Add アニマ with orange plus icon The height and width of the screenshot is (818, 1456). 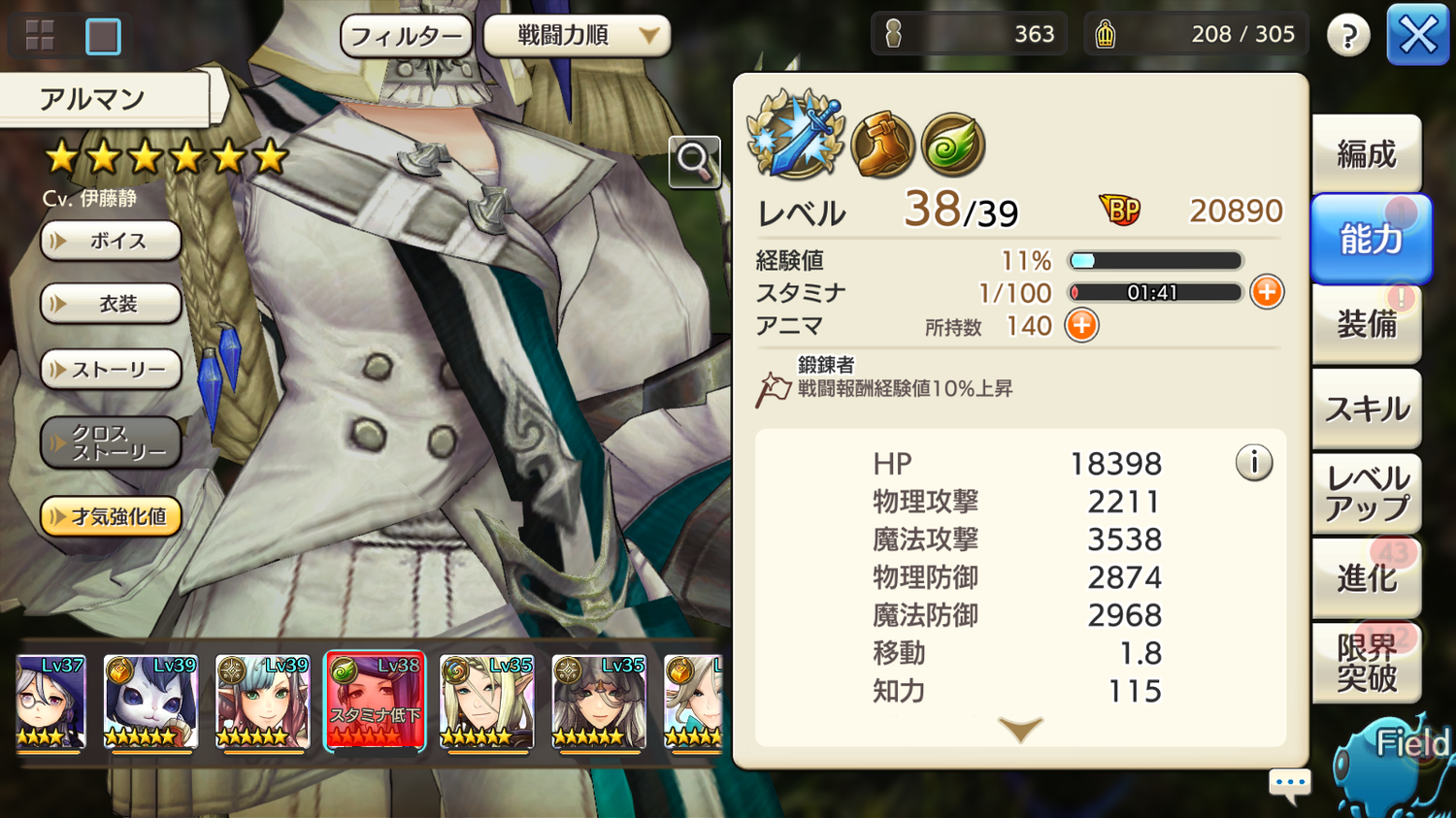click(x=1081, y=325)
